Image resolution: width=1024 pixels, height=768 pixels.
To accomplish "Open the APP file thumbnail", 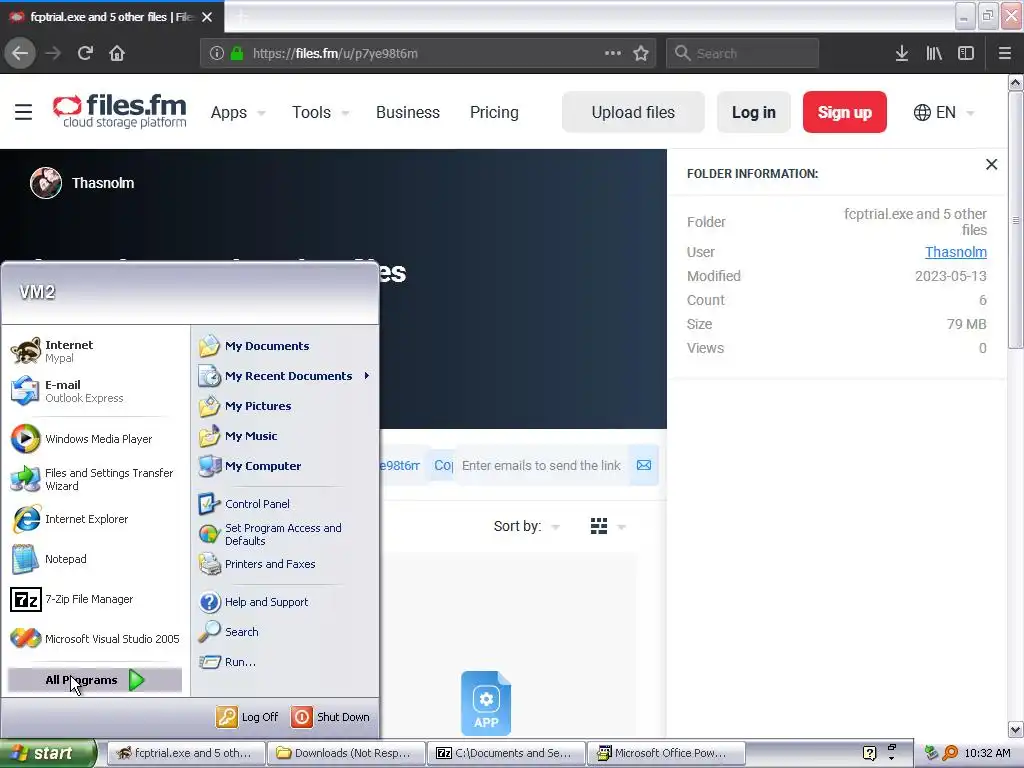I will click(x=486, y=703).
